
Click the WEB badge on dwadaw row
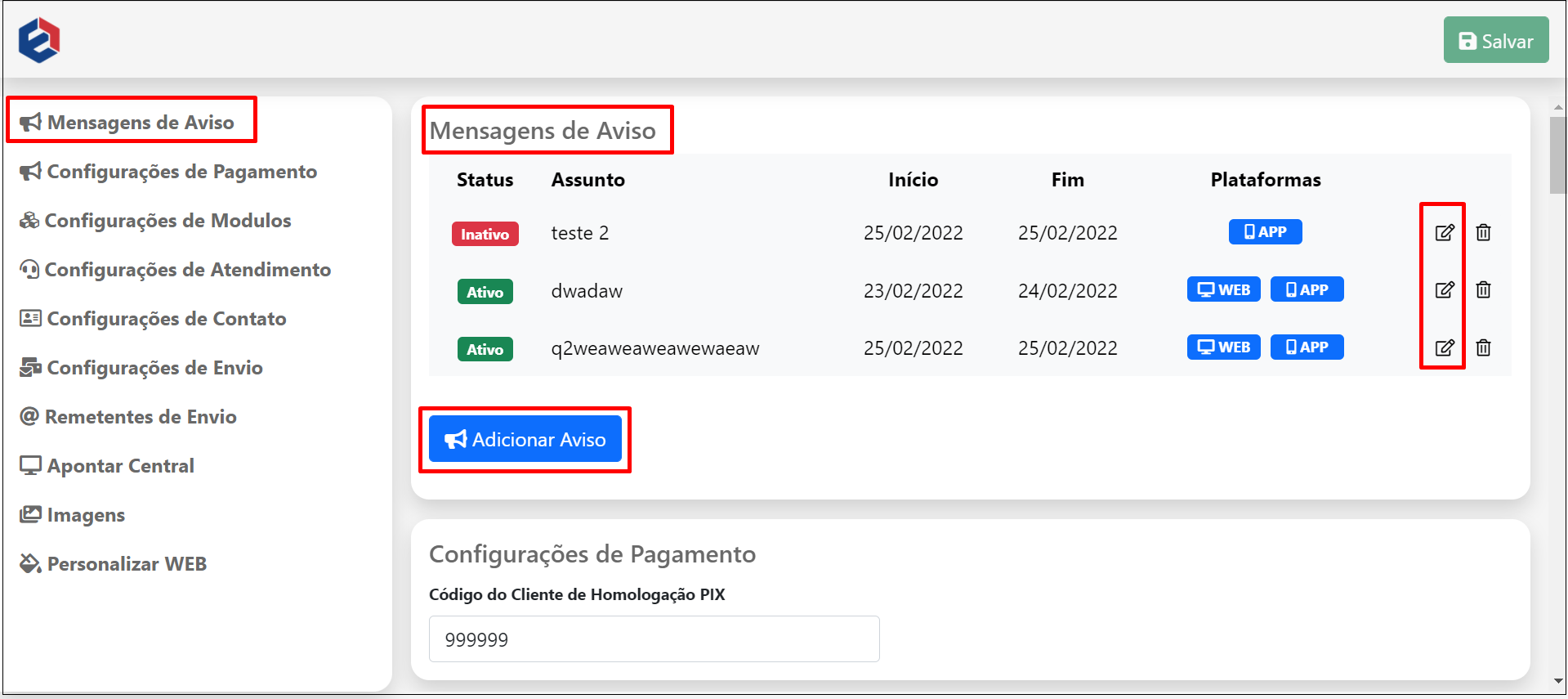pos(1223,290)
